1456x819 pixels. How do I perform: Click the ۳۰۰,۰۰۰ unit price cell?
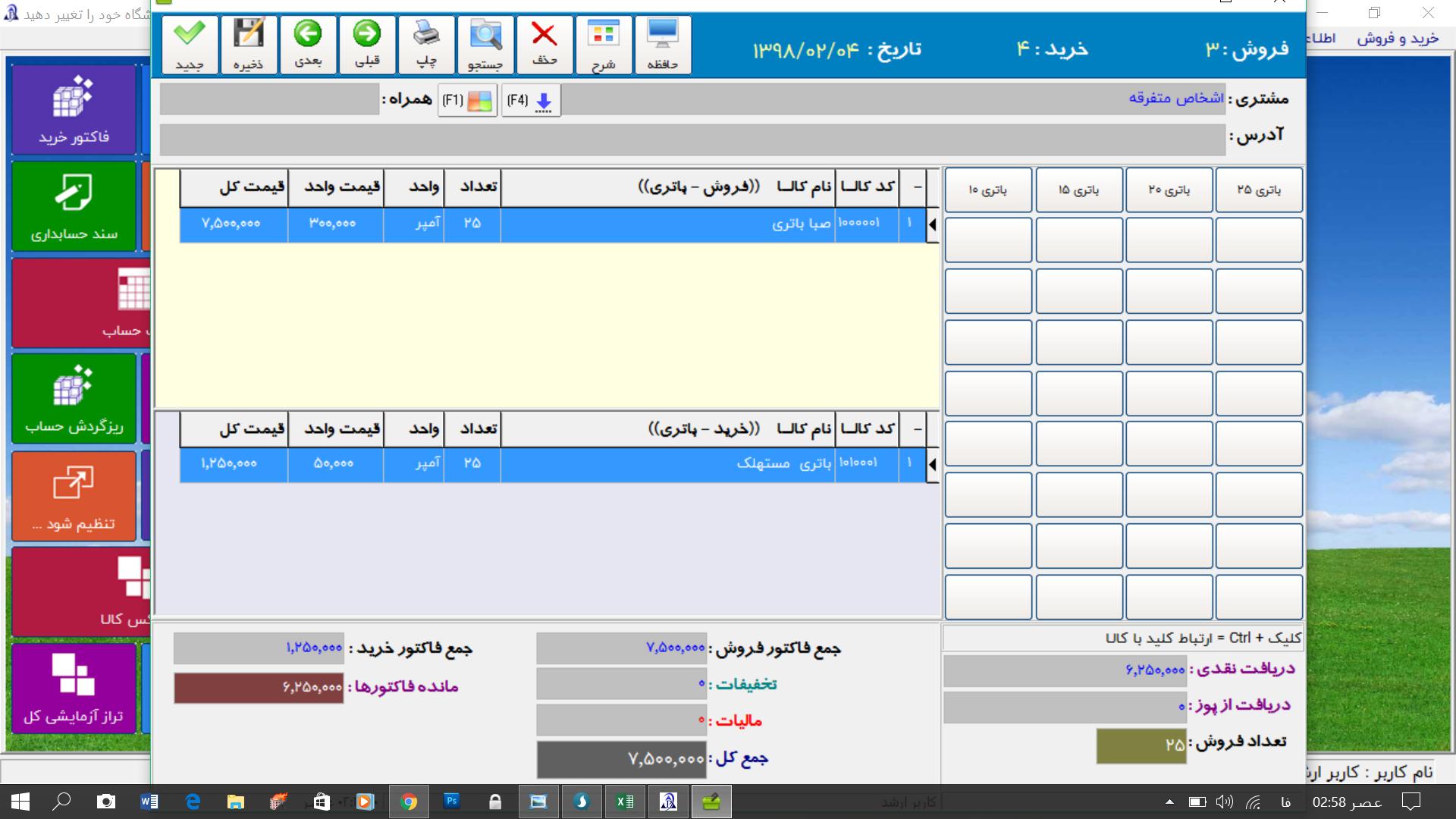[335, 224]
